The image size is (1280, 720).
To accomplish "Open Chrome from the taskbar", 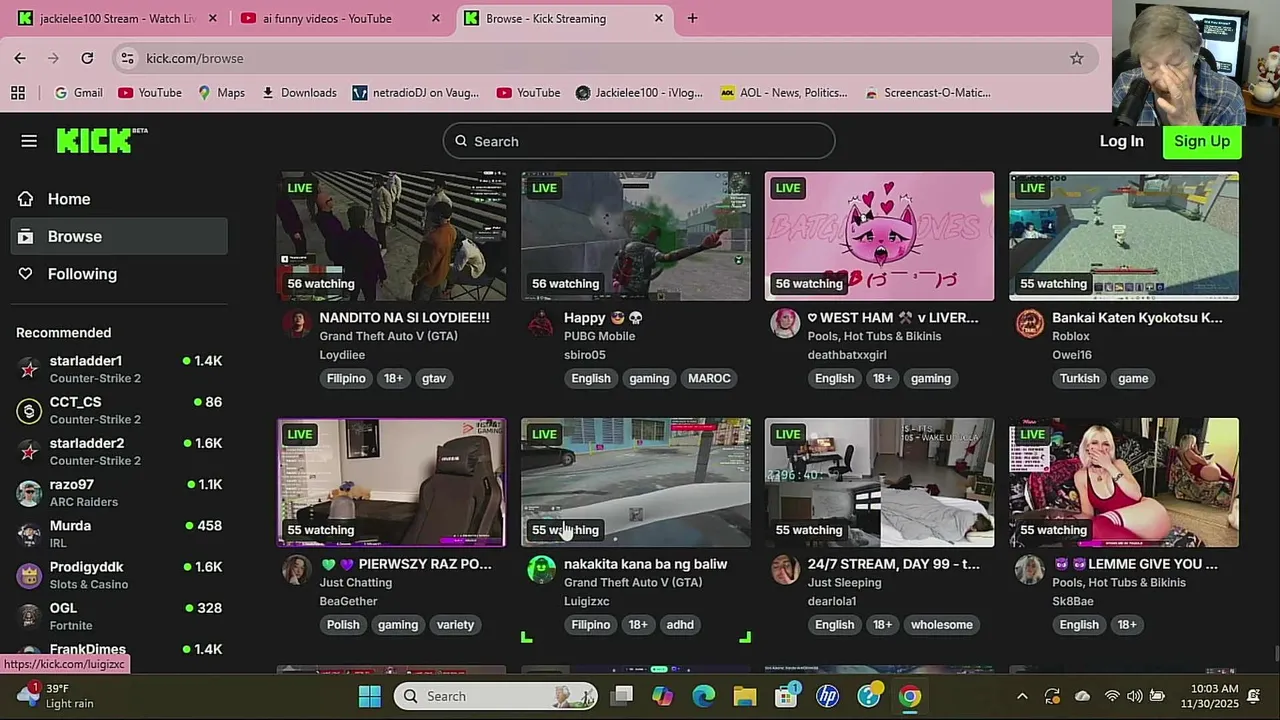I will click(910, 696).
